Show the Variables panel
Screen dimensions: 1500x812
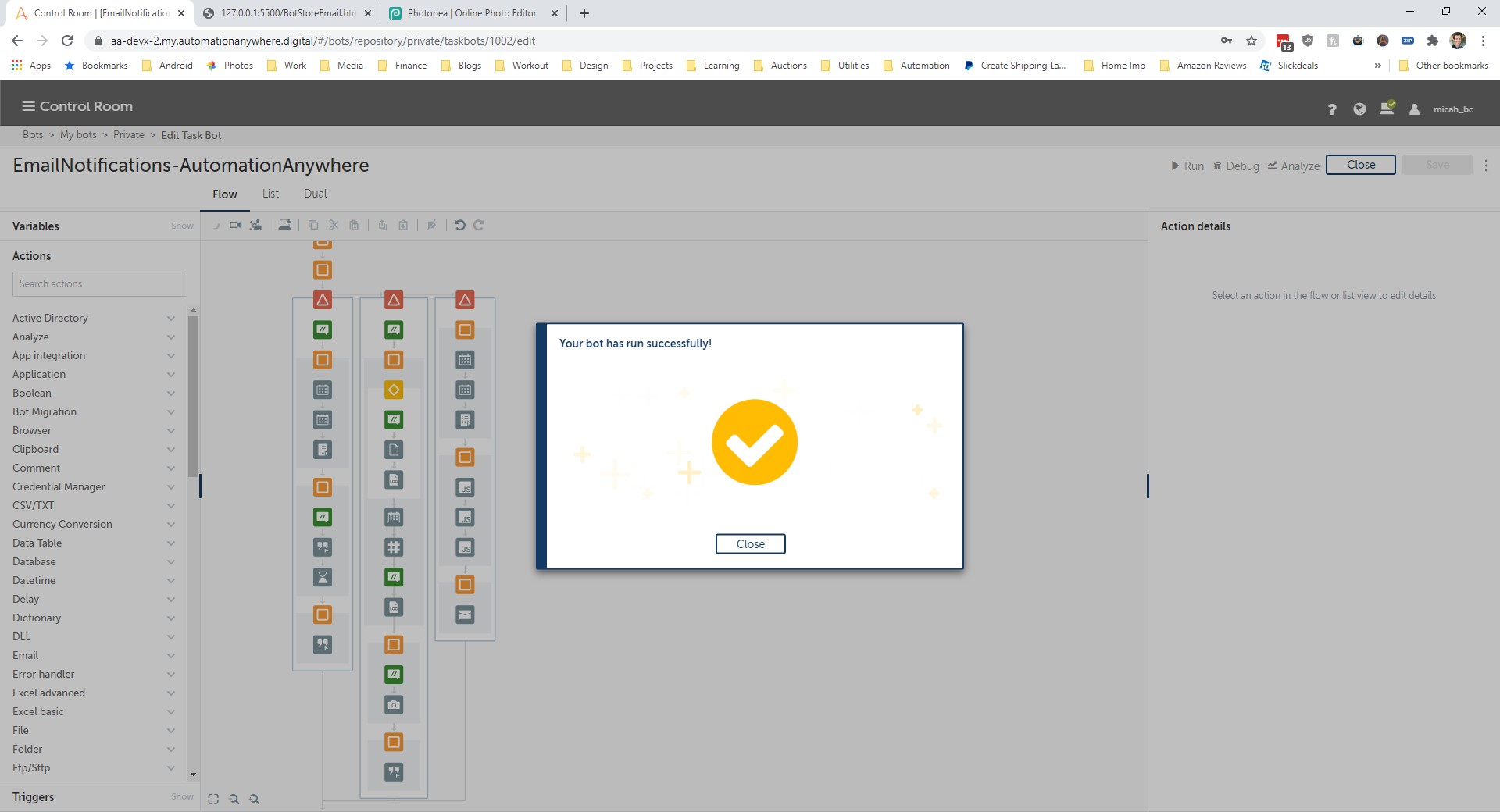(182, 226)
